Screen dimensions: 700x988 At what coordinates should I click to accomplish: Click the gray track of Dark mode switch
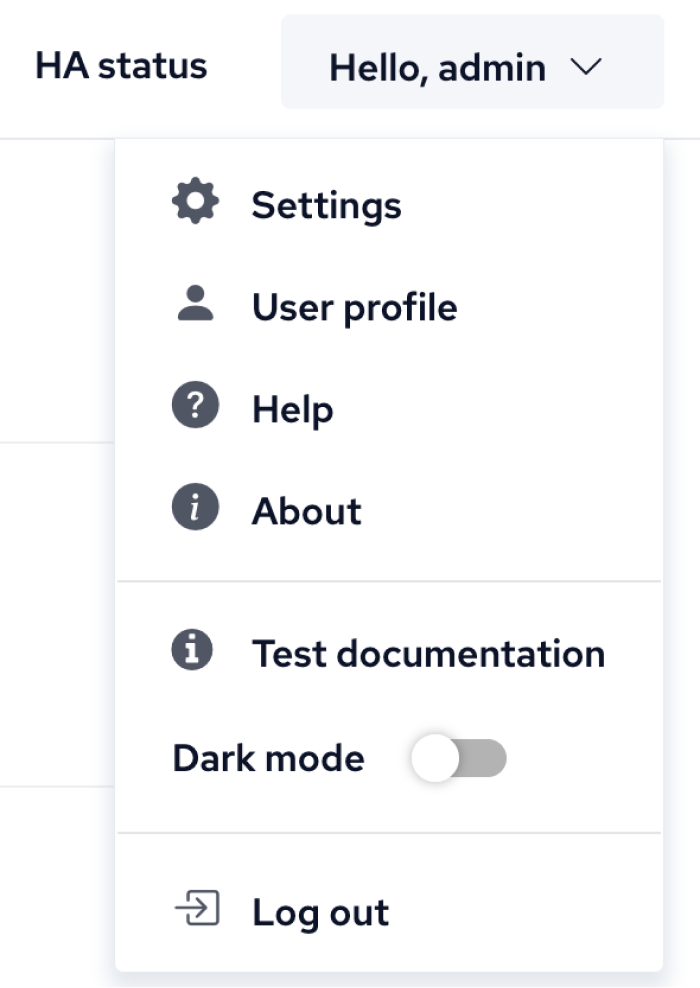[485, 759]
